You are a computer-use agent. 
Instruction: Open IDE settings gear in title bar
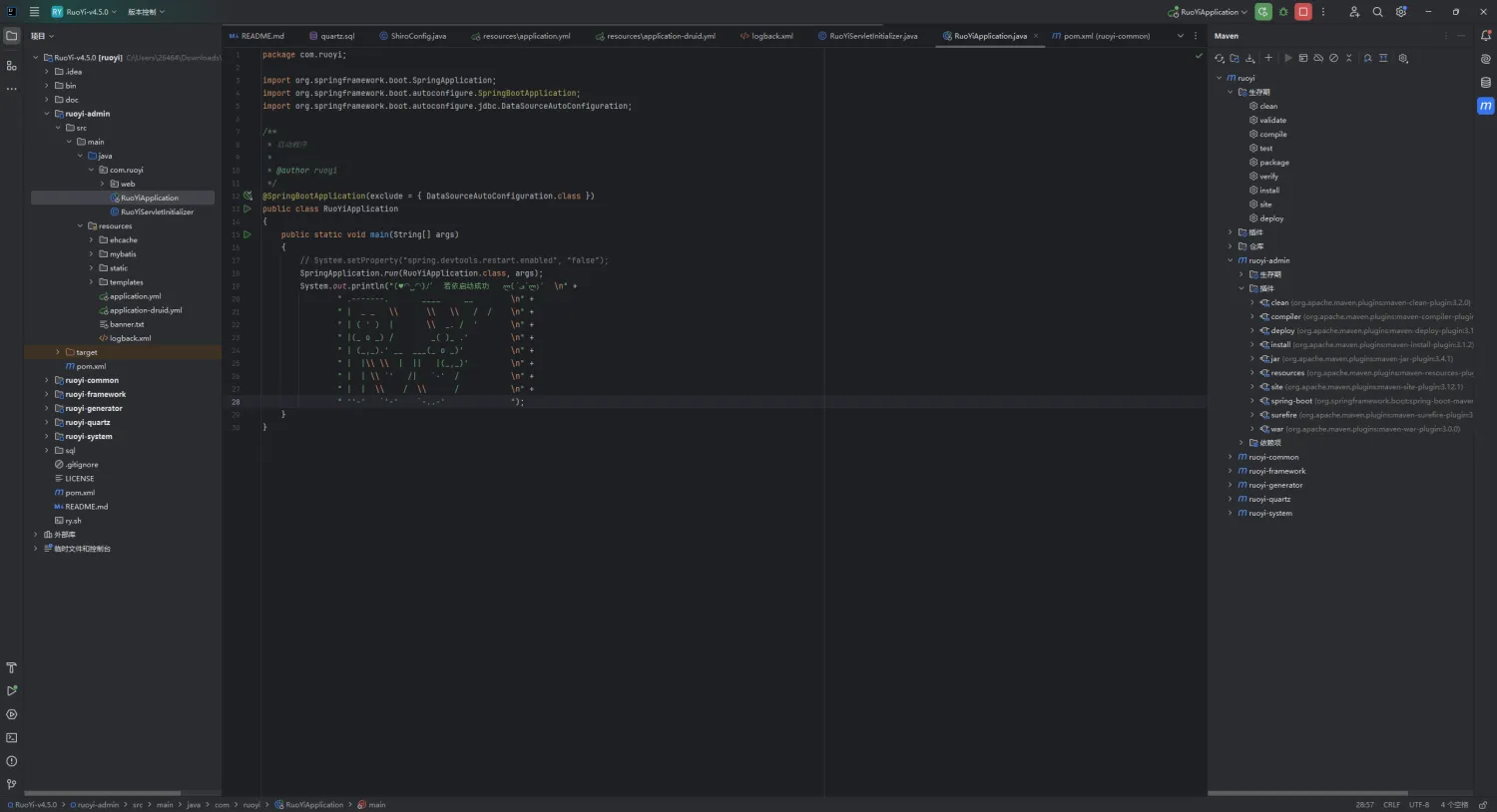tap(1401, 12)
